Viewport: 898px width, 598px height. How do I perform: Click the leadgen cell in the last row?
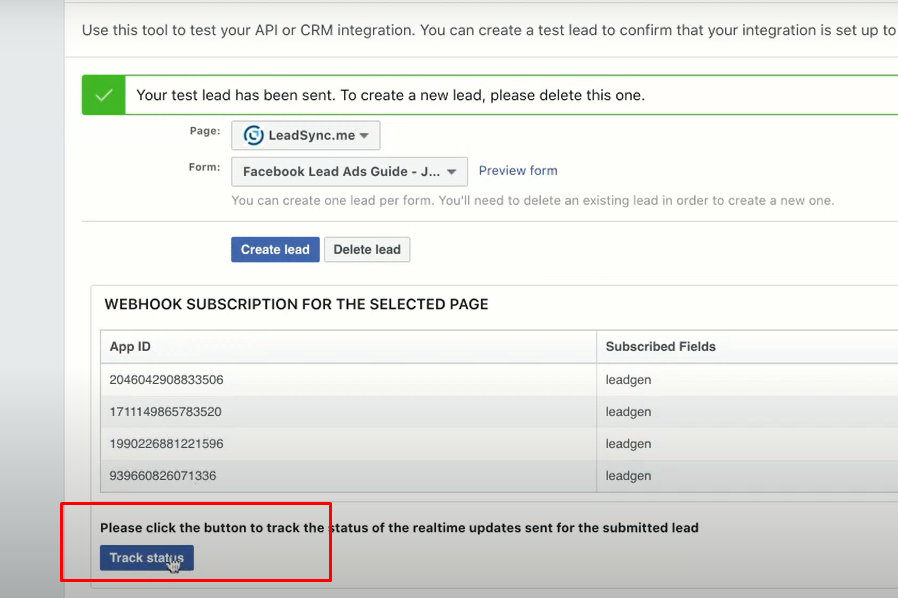tap(628, 476)
